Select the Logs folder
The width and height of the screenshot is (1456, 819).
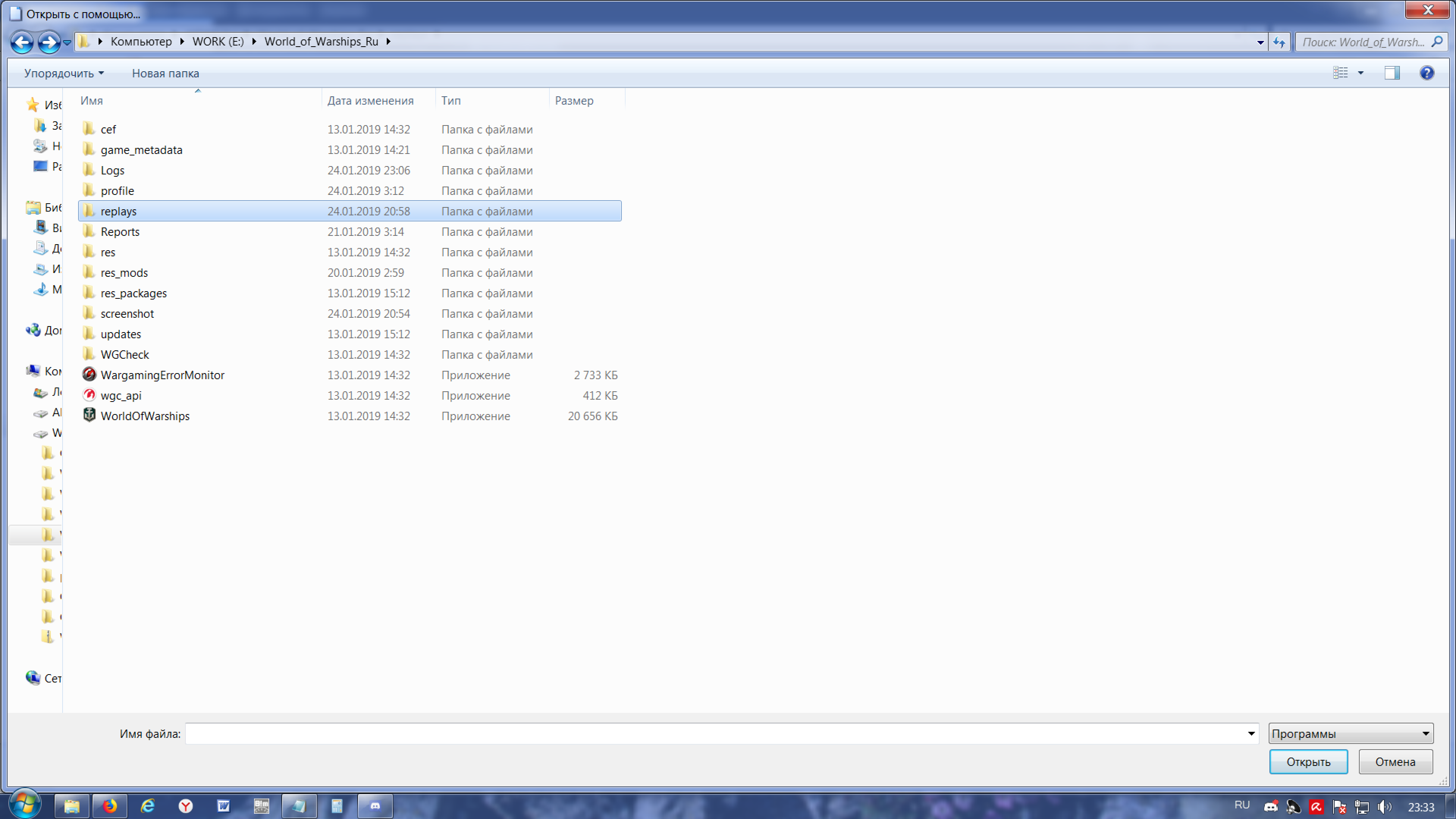(350, 169)
